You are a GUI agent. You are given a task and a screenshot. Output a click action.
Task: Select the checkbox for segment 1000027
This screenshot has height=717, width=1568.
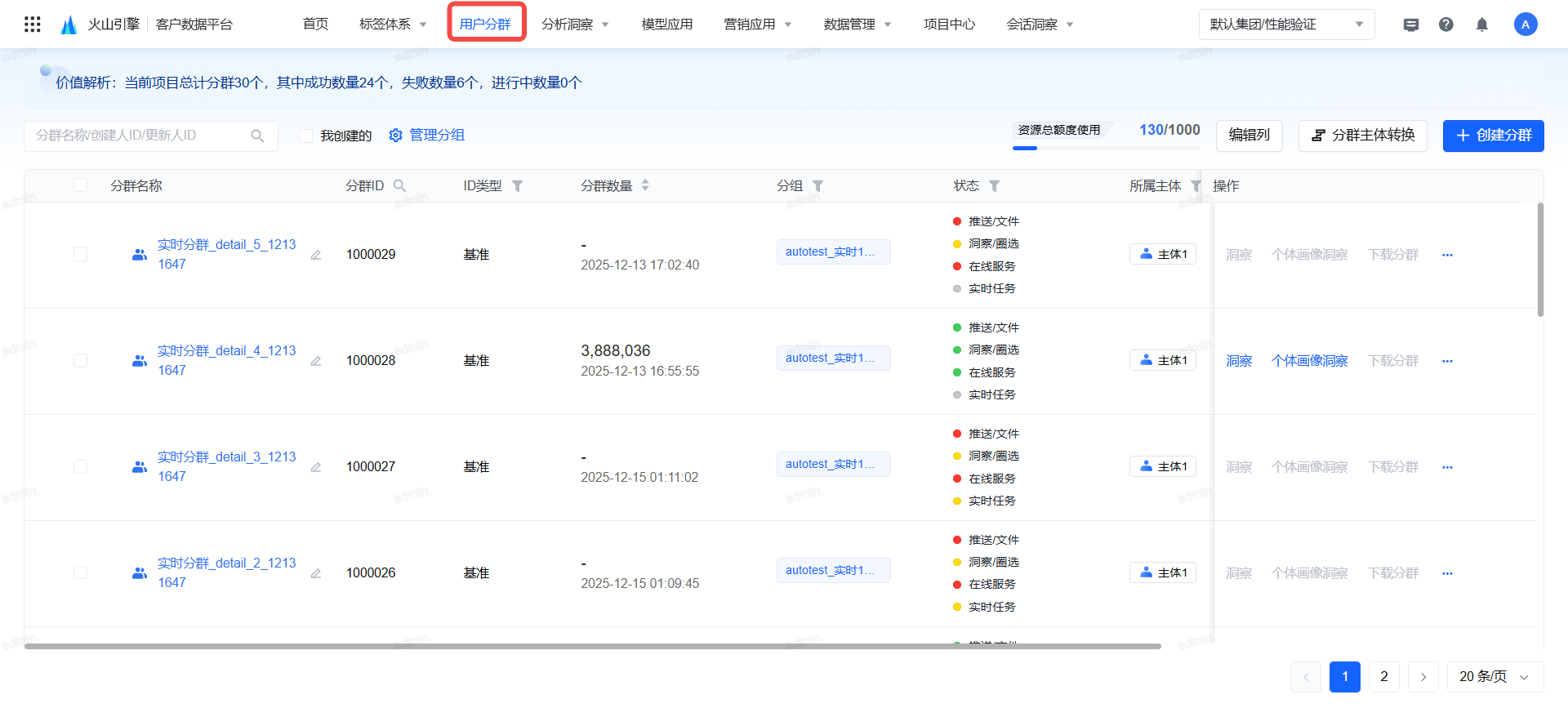point(80,466)
